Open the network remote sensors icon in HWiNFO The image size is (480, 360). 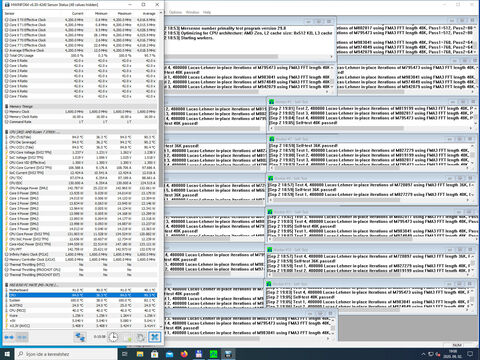click(80, 337)
